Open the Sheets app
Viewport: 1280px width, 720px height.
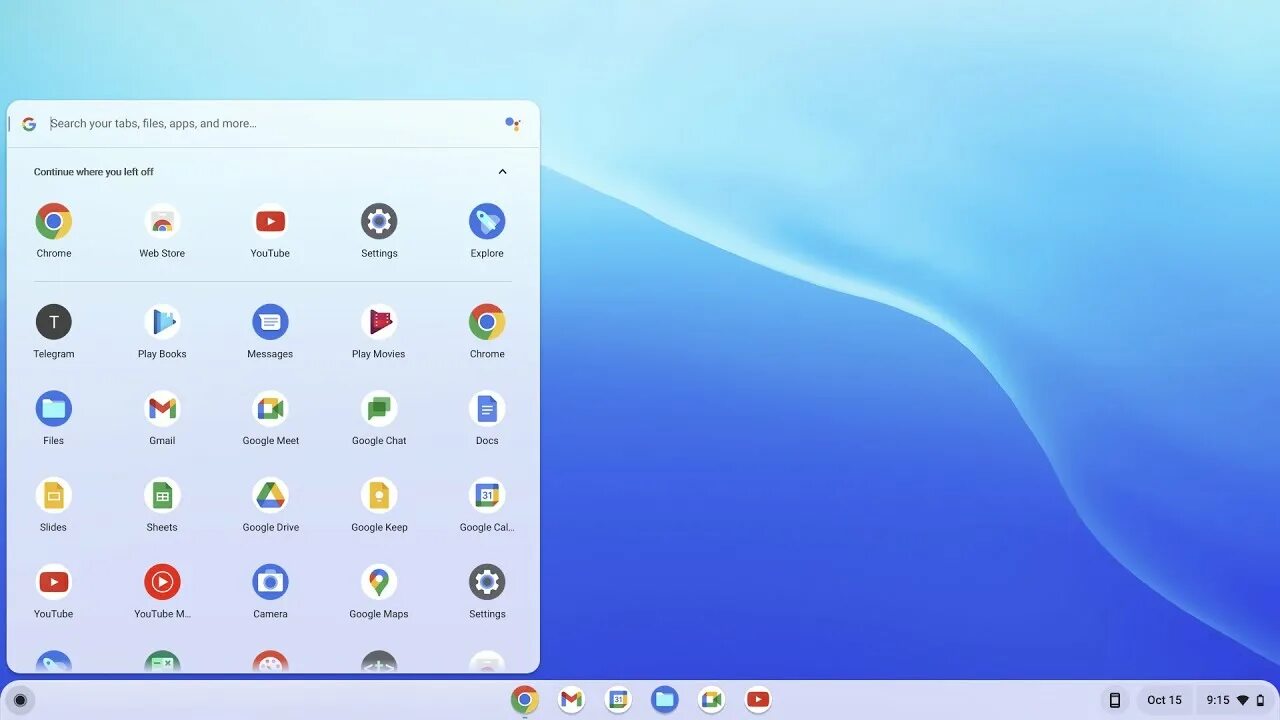pos(162,496)
